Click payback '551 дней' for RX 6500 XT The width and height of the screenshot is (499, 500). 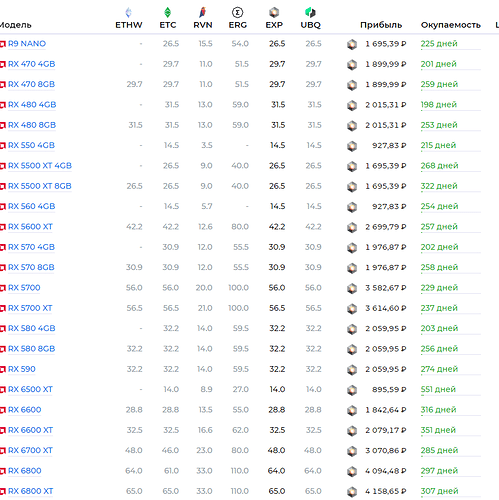coord(438,389)
